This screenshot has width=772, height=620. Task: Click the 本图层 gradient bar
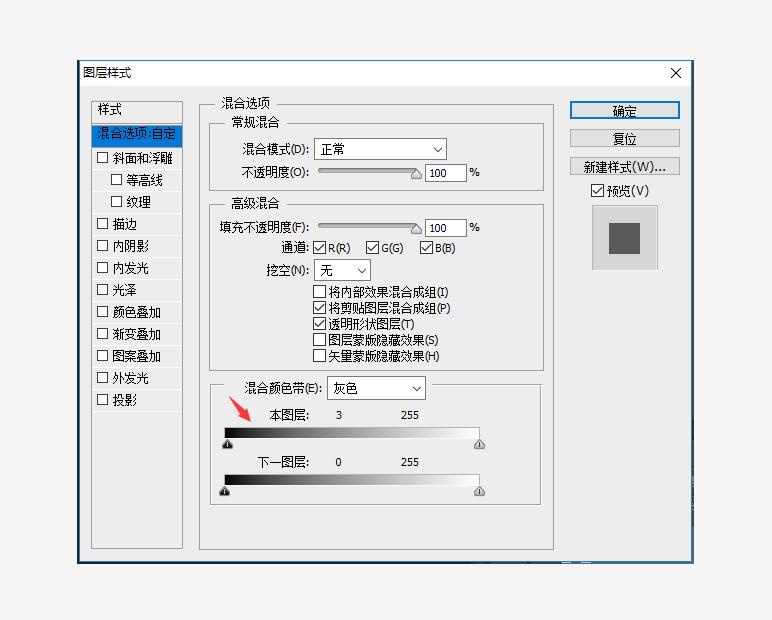click(352, 433)
